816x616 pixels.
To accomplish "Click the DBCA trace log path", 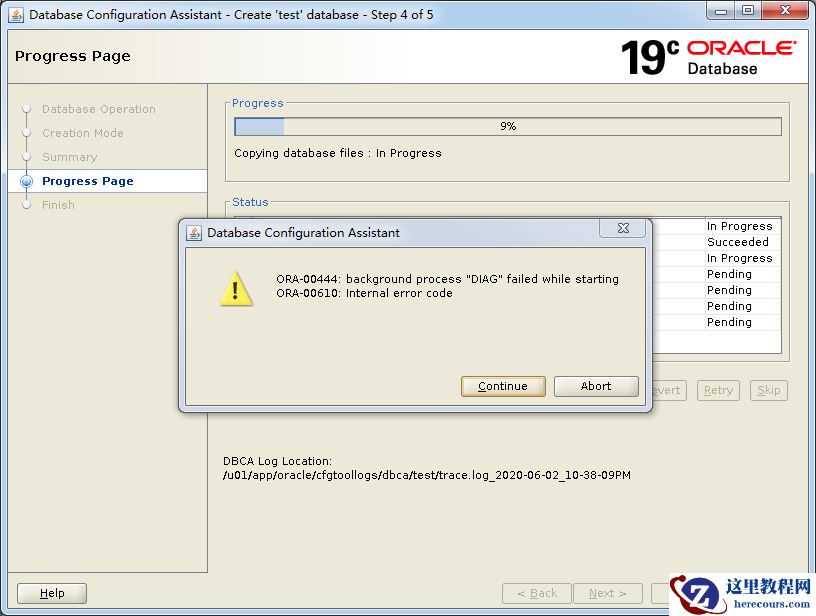I will [x=427, y=475].
